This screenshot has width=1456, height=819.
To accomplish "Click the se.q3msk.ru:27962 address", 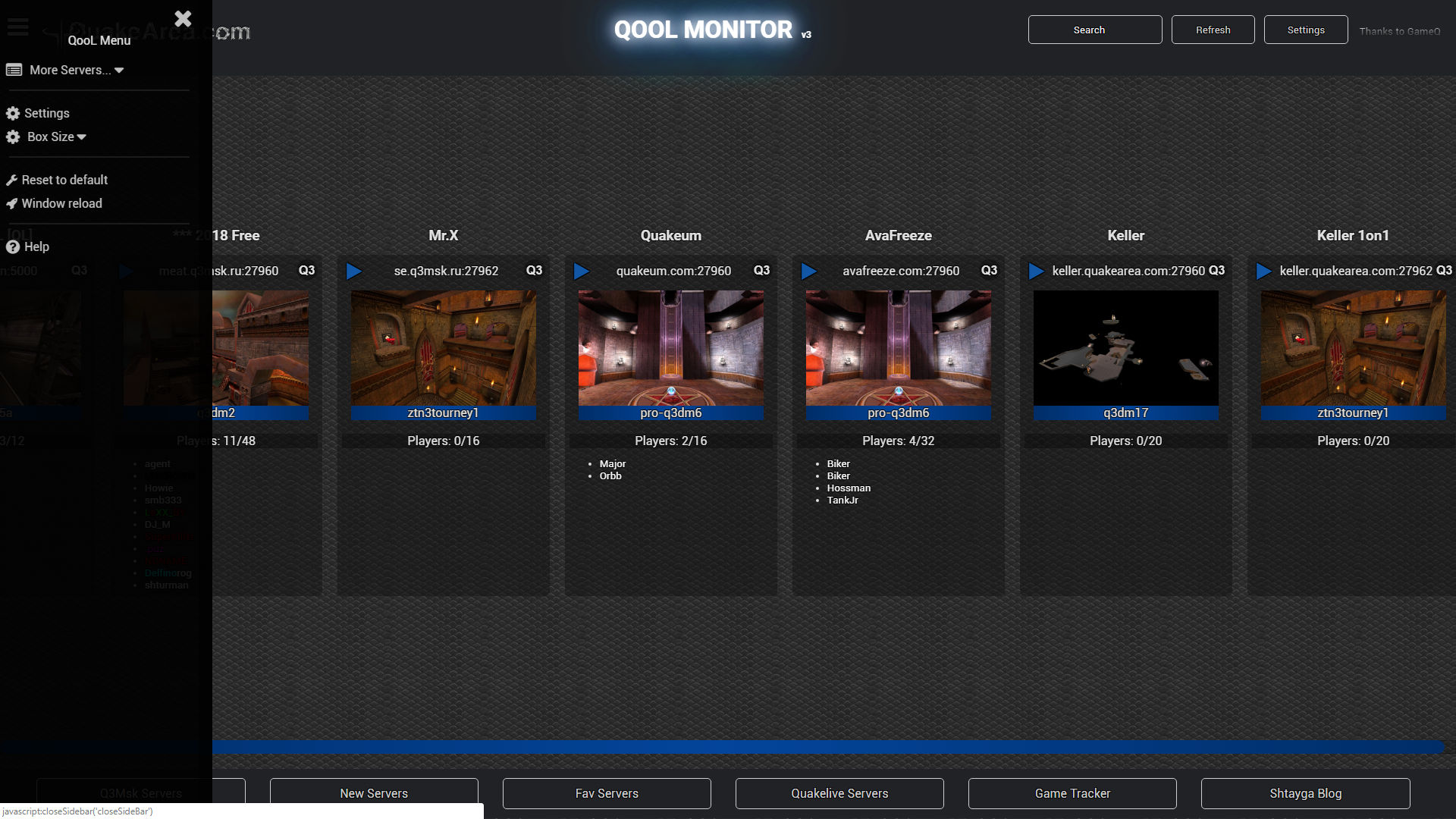I will pos(446,271).
